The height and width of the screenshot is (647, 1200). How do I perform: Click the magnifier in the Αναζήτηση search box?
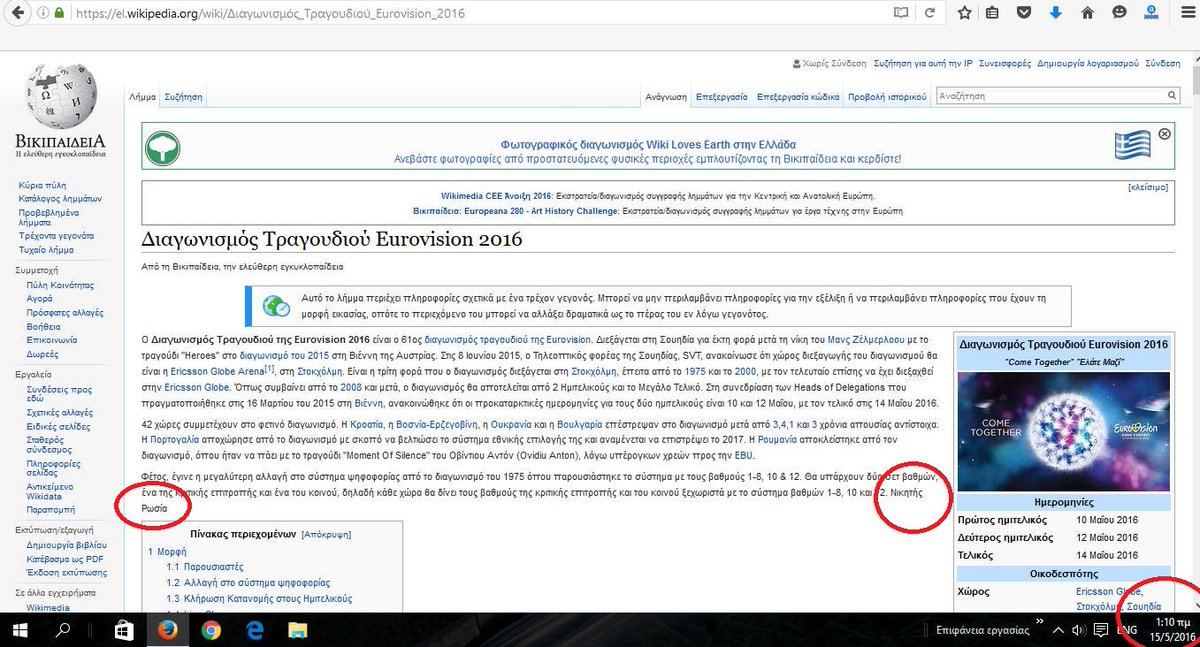tap(1170, 96)
